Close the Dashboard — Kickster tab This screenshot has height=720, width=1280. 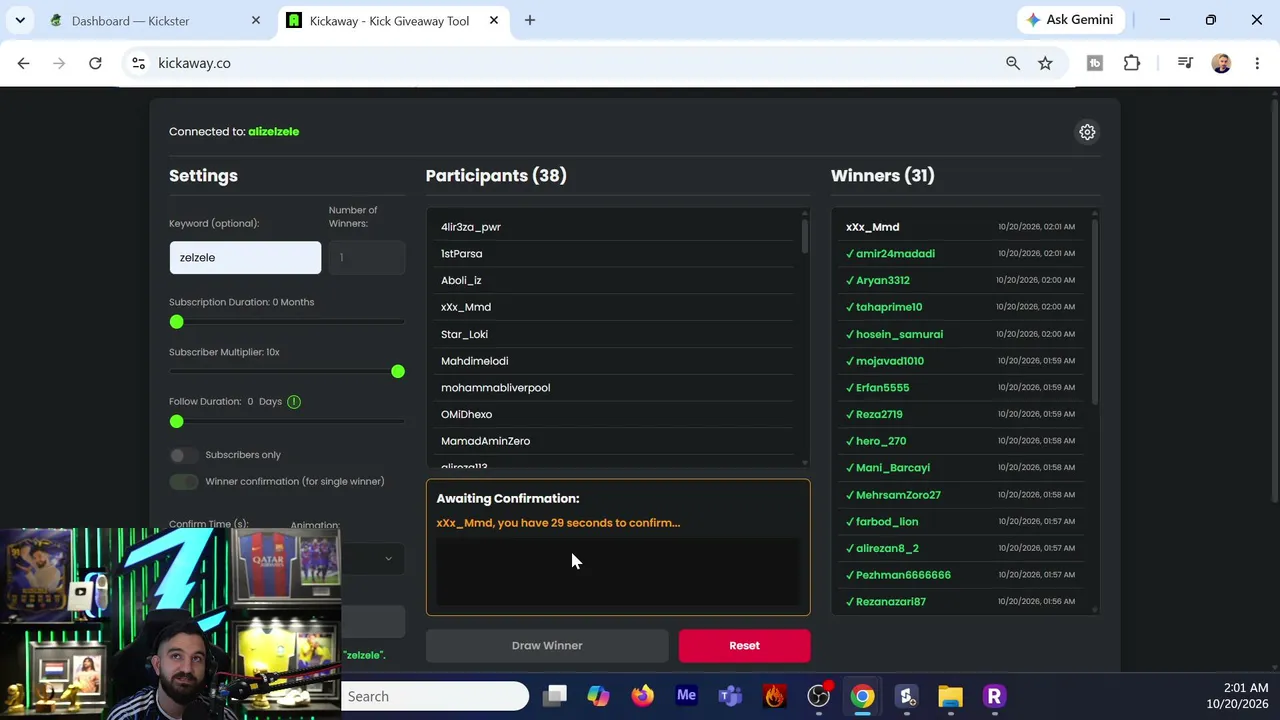pos(256,21)
